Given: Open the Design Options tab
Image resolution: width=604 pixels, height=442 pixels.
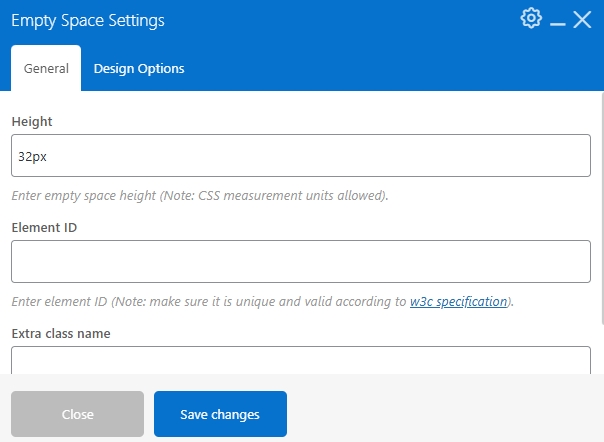Looking at the screenshot, I should [139, 68].
